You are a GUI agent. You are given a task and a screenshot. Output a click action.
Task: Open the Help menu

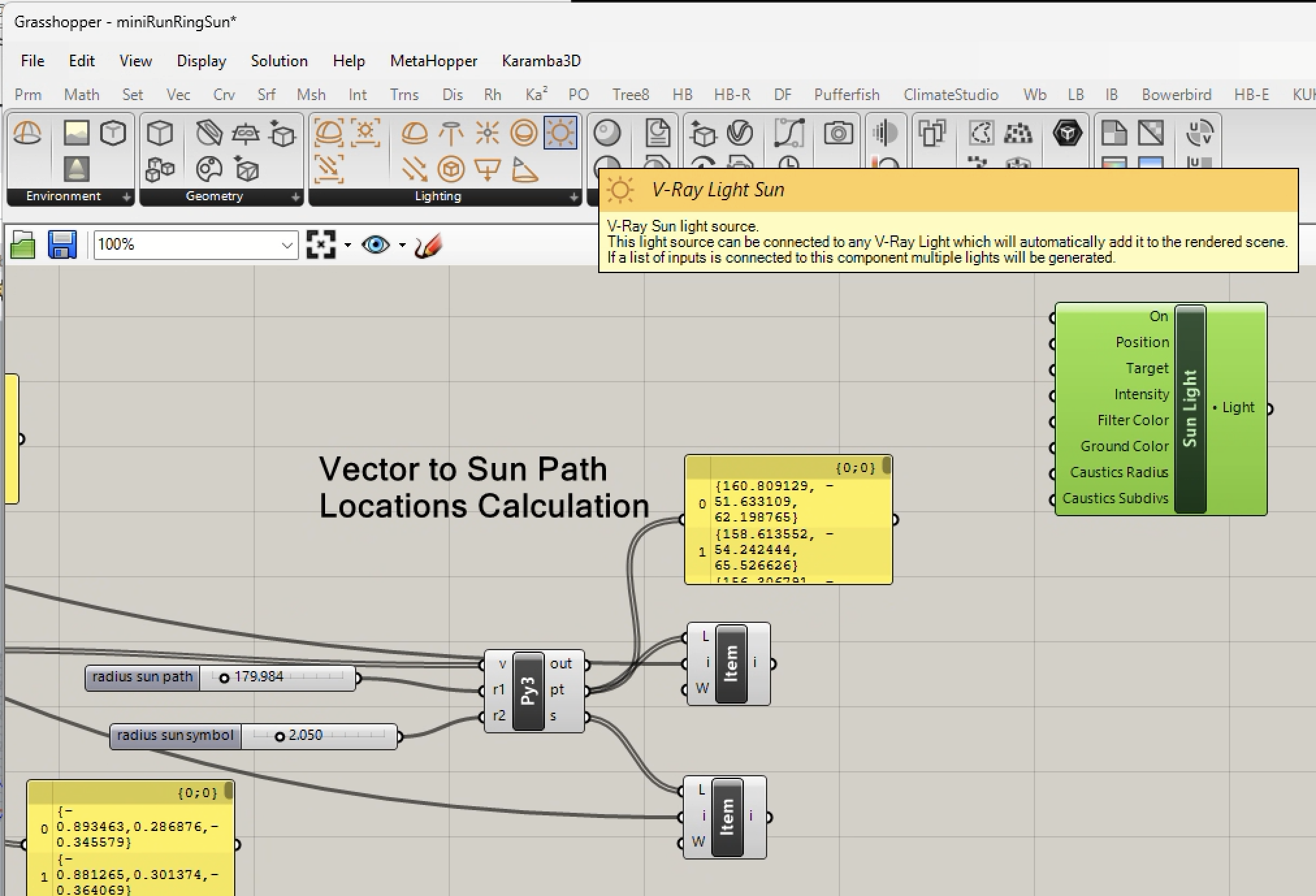coord(349,61)
